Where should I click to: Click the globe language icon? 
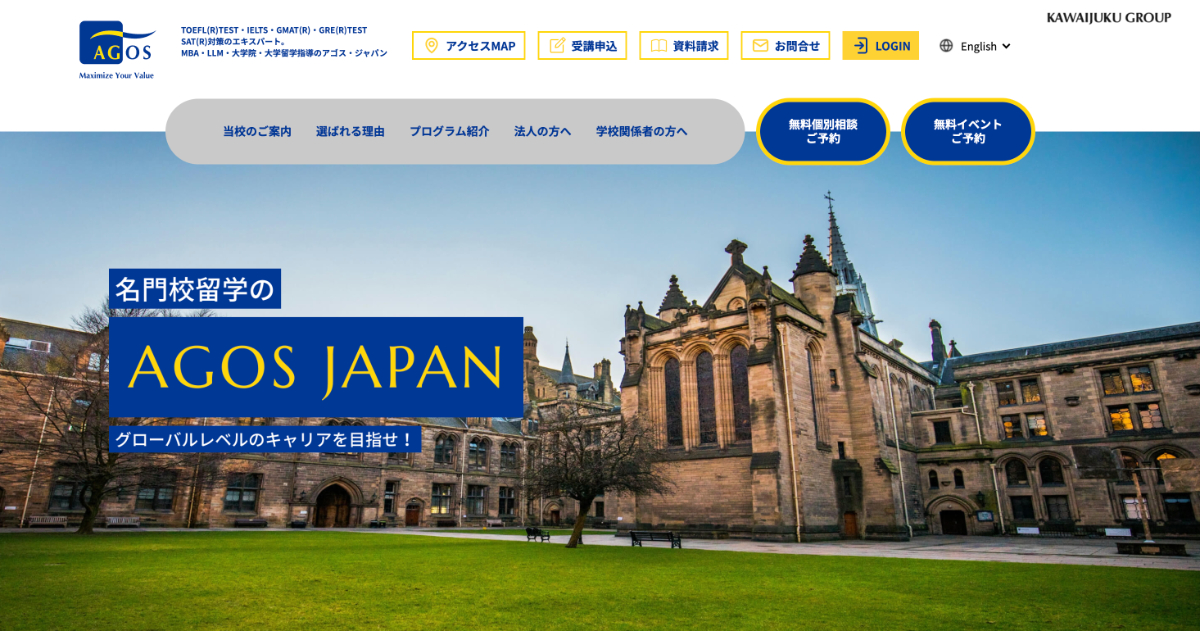[x=946, y=46]
